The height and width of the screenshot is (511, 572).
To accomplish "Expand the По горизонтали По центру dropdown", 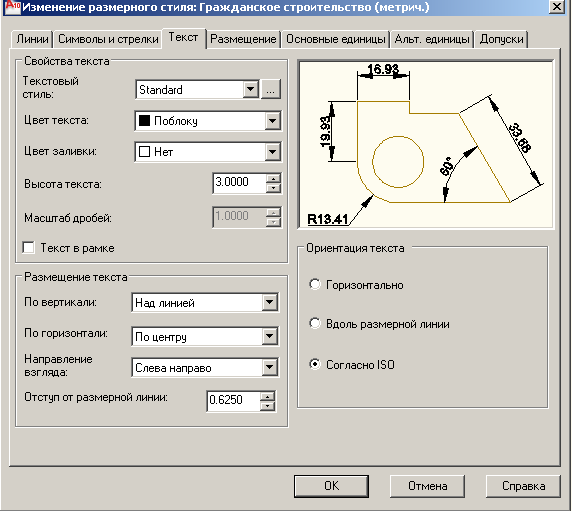I will point(270,336).
